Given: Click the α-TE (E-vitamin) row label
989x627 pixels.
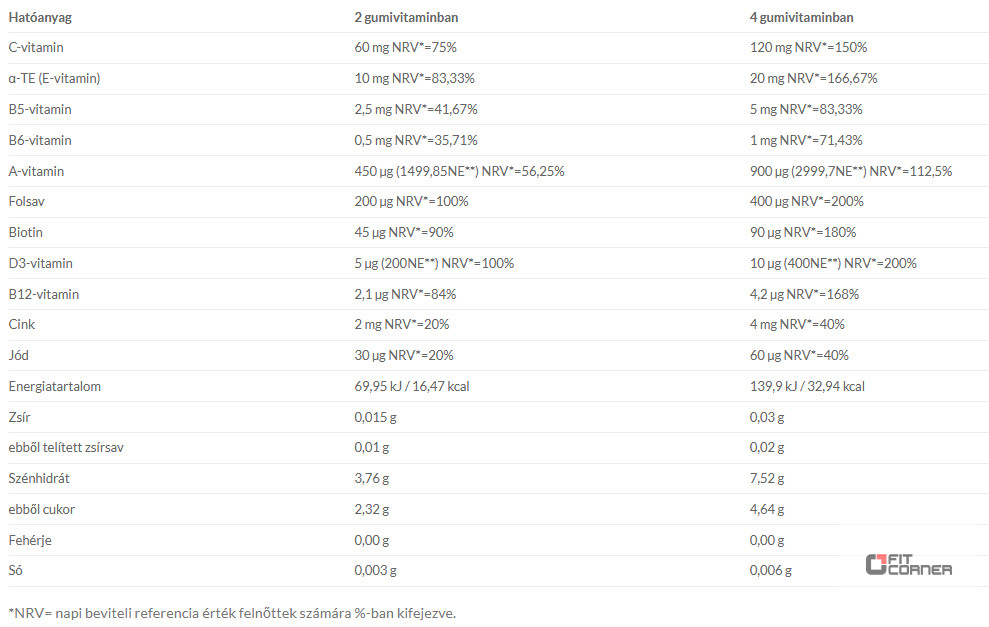Looking at the screenshot, I should [54, 78].
